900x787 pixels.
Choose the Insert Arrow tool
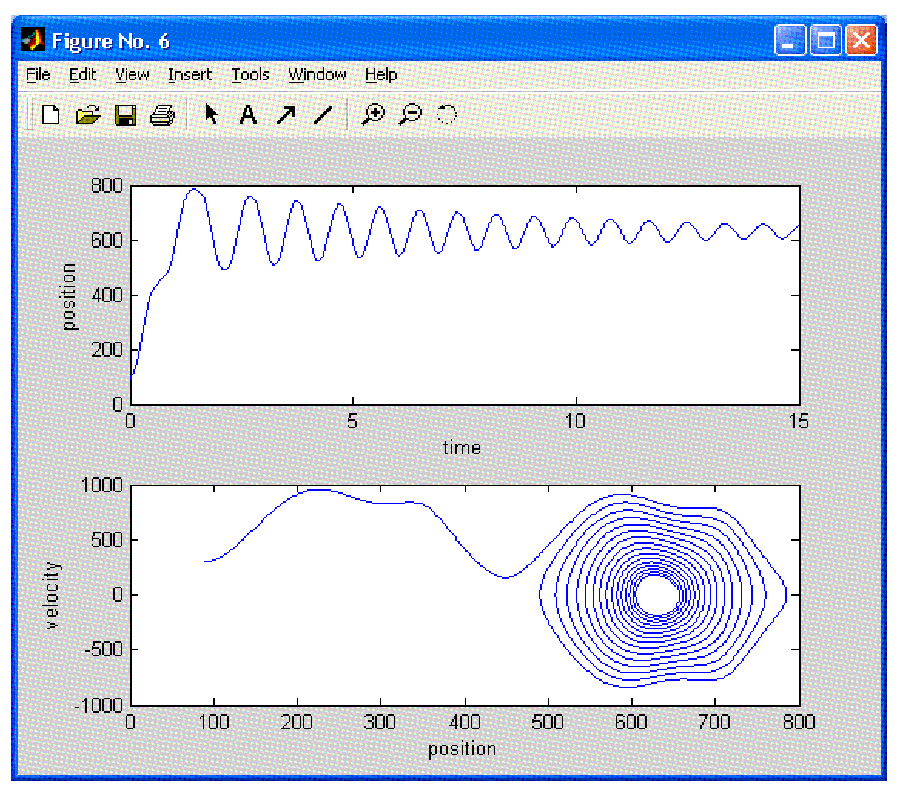click(286, 115)
